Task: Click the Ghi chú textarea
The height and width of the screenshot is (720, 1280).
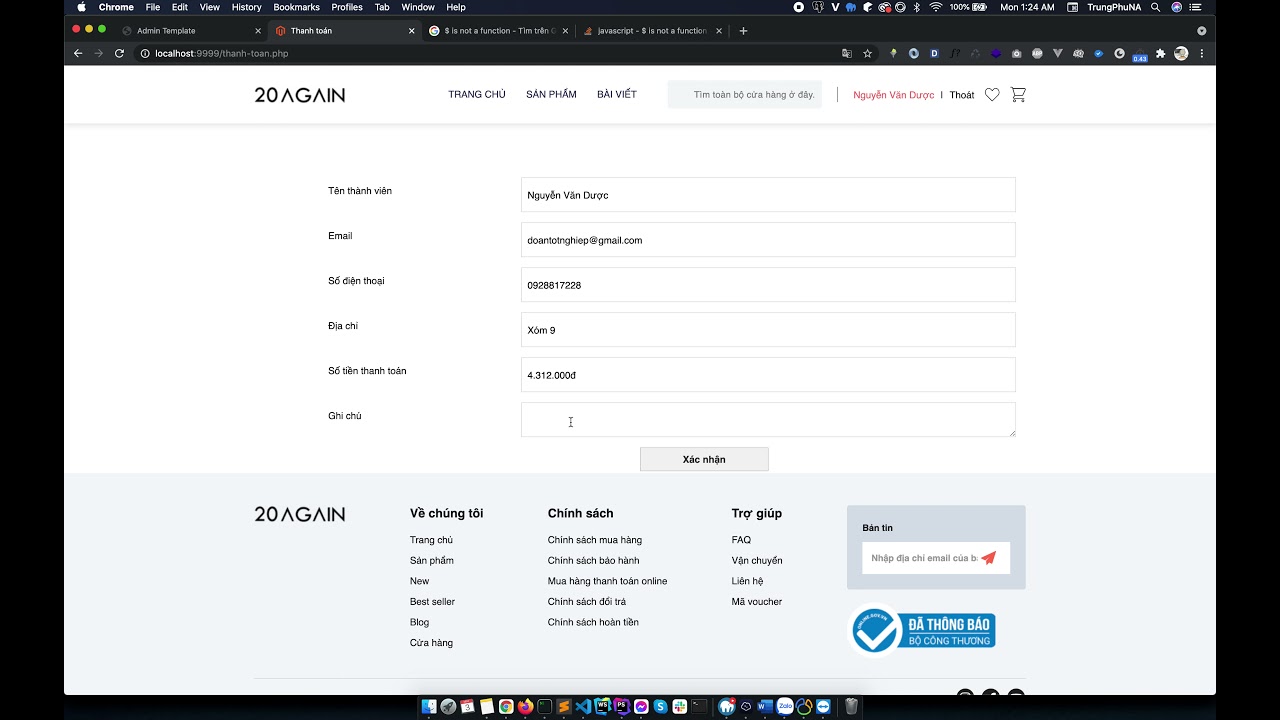Action: (x=768, y=420)
